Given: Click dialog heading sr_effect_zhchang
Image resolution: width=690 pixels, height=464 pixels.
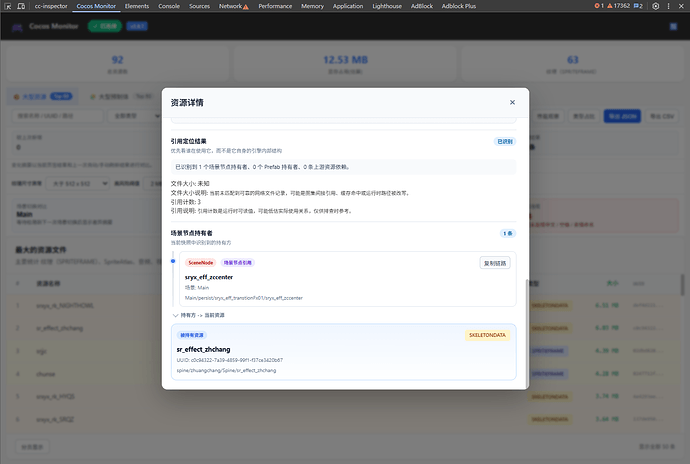Looking at the screenshot, I should click(x=203, y=349).
